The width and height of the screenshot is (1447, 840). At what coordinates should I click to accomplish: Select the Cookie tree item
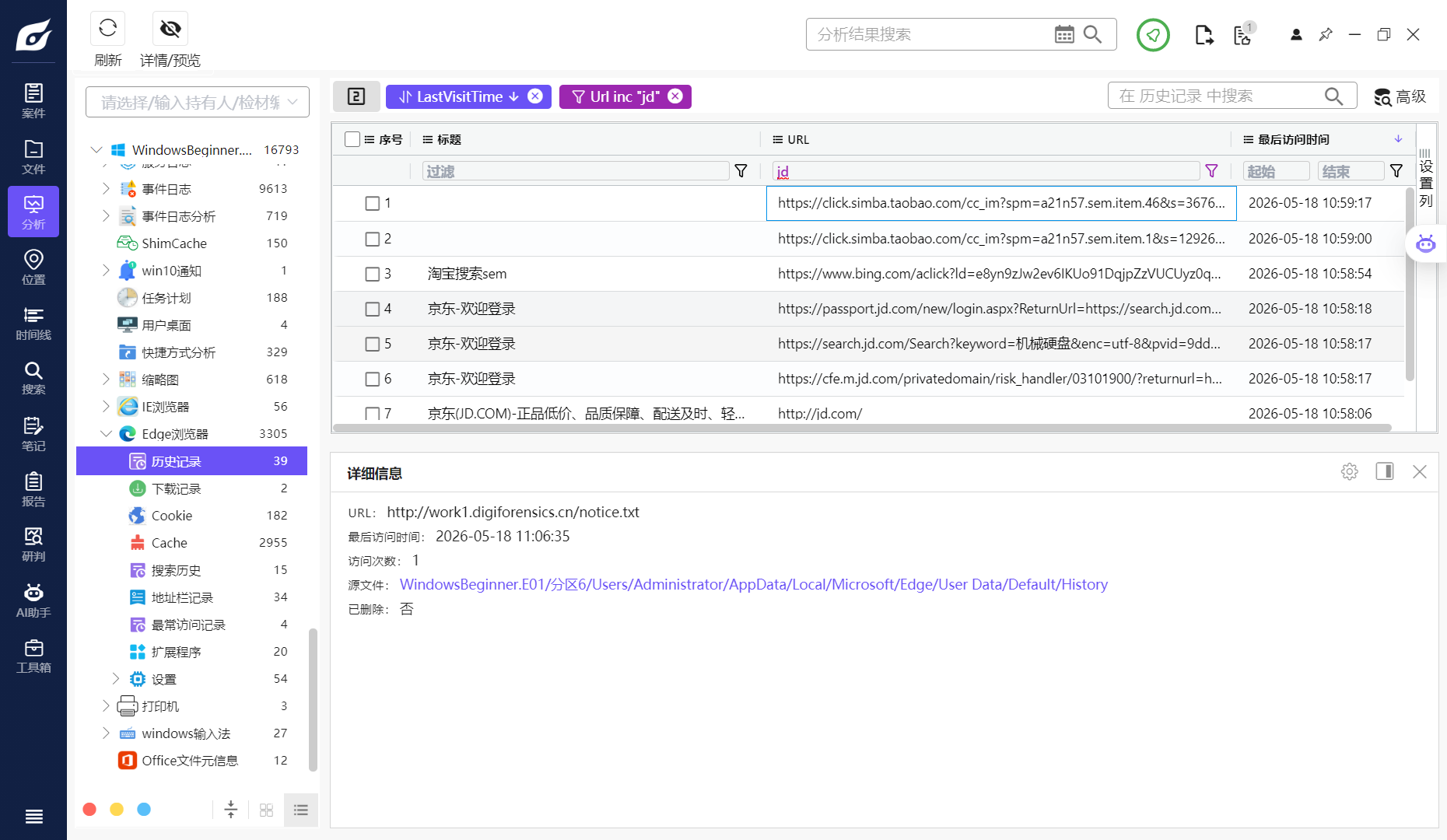[x=191, y=516]
